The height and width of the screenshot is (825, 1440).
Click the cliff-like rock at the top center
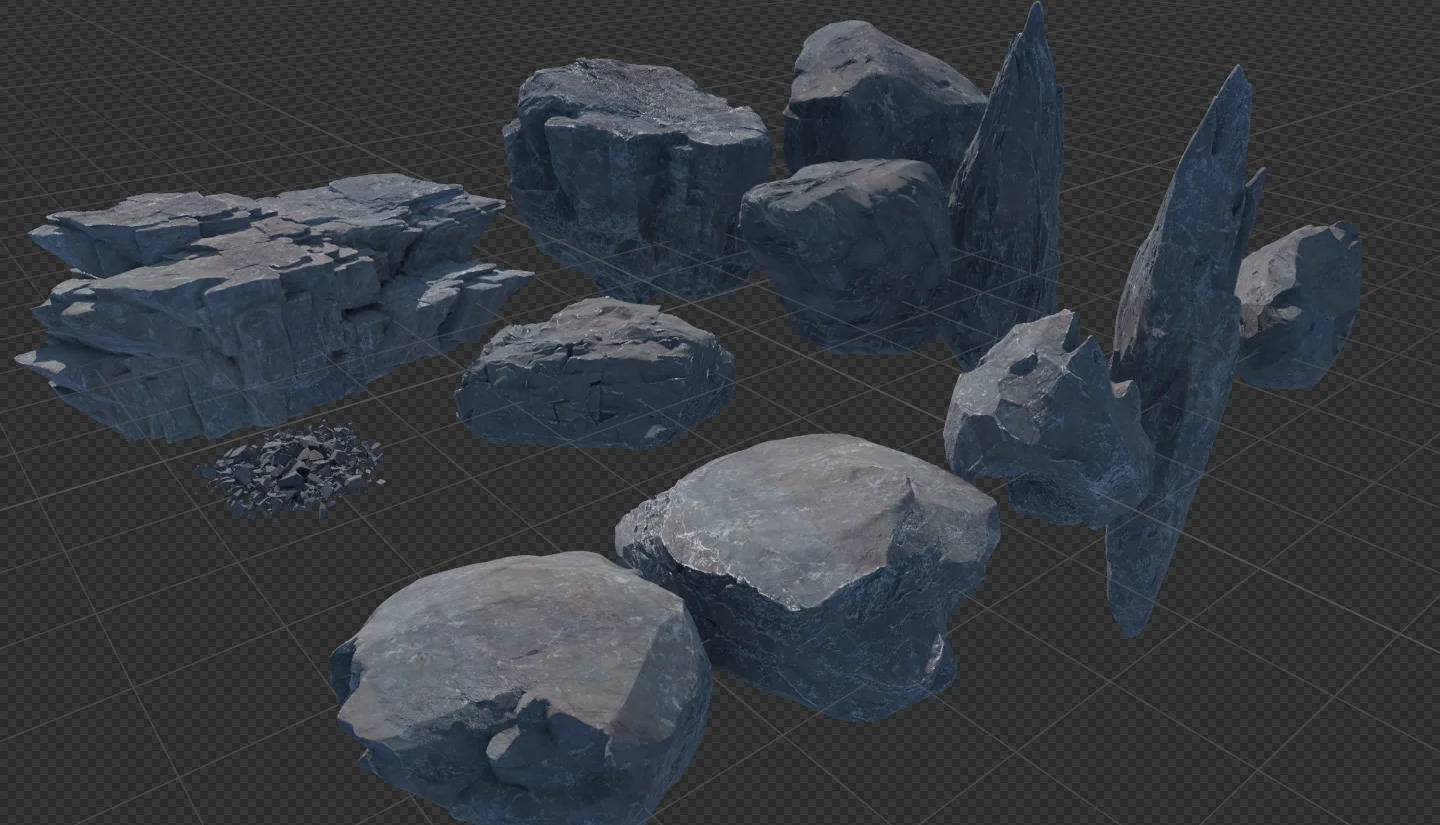pos(640,160)
